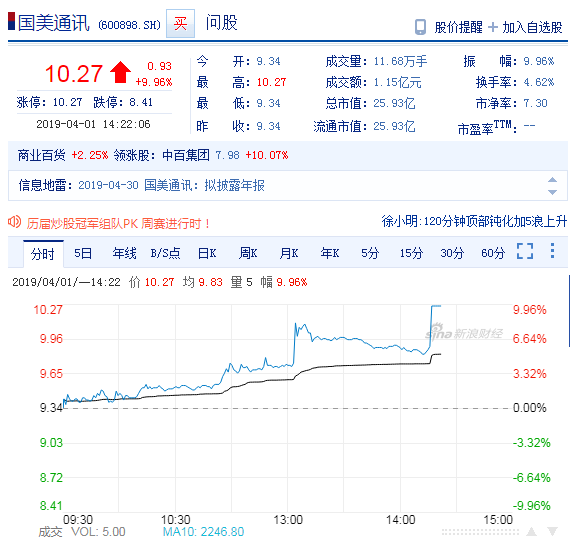Select the 5分 chart tab
The image size is (570, 539).
point(370,253)
